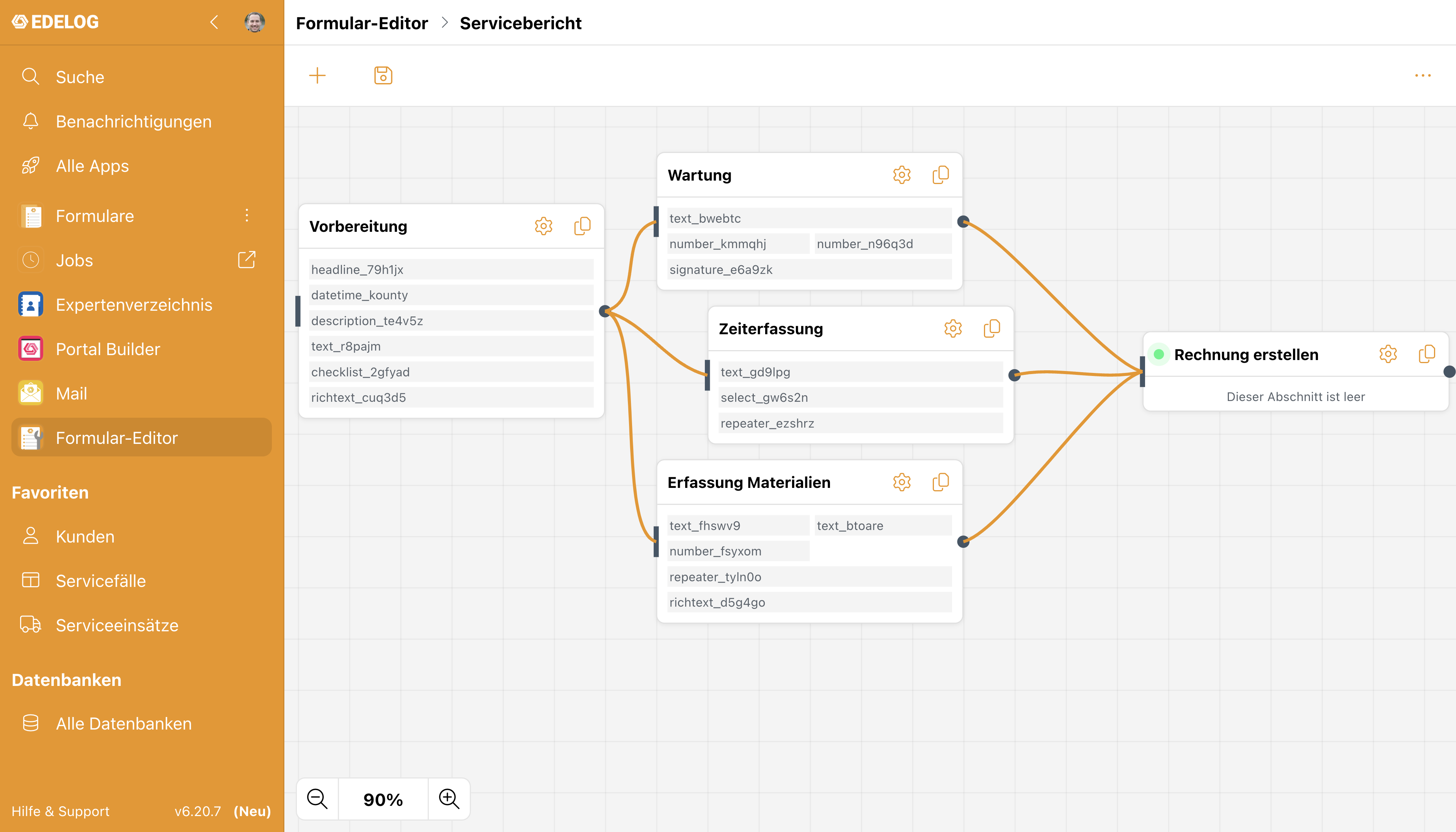Viewport: 1456px width, 832px height.
Task: Click Hilfe & Support link
Action: tap(61, 812)
